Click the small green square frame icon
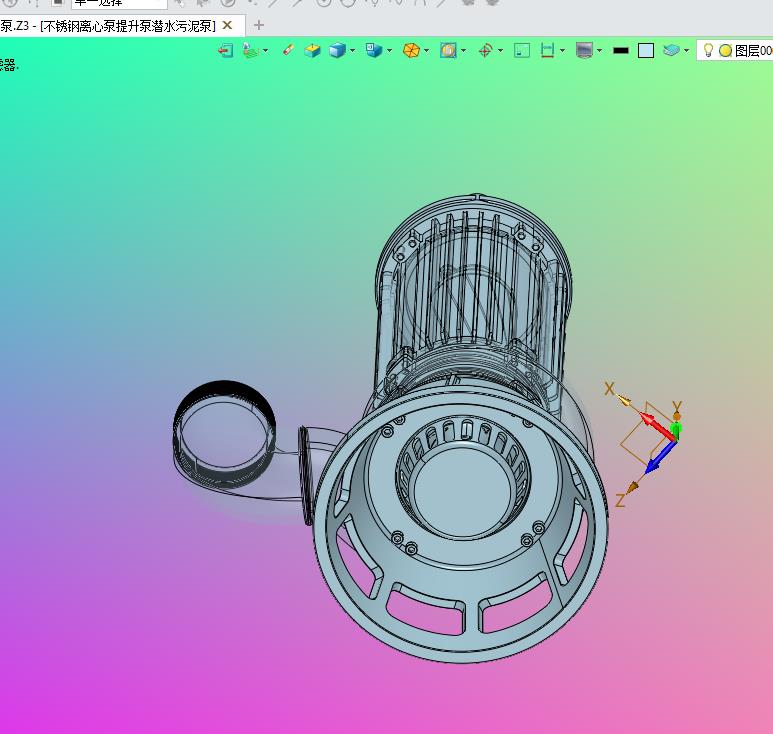This screenshot has width=773, height=734. [522, 50]
